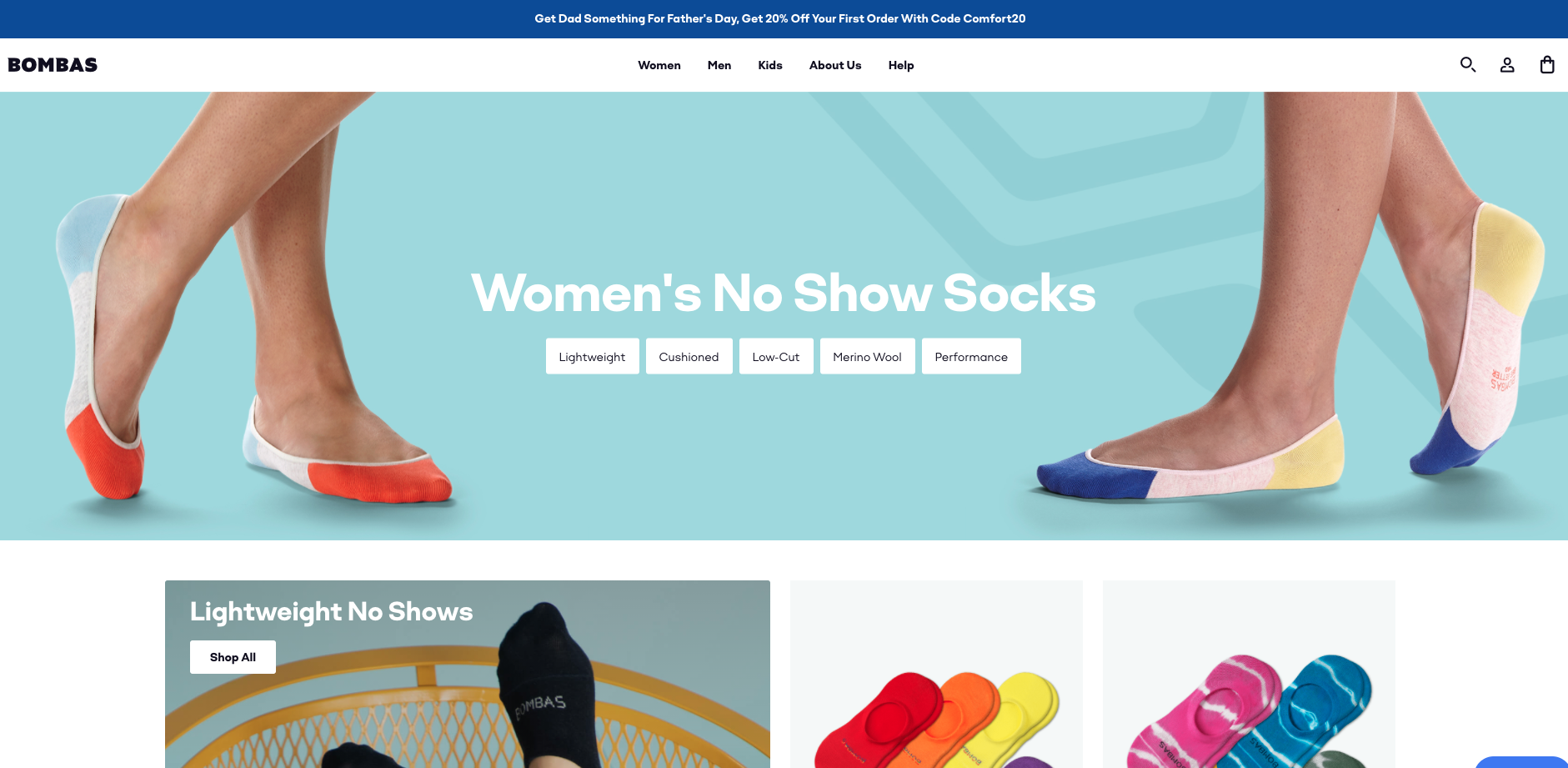Open the Help menu
Screen dimensions: 1568x768
point(901,65)
